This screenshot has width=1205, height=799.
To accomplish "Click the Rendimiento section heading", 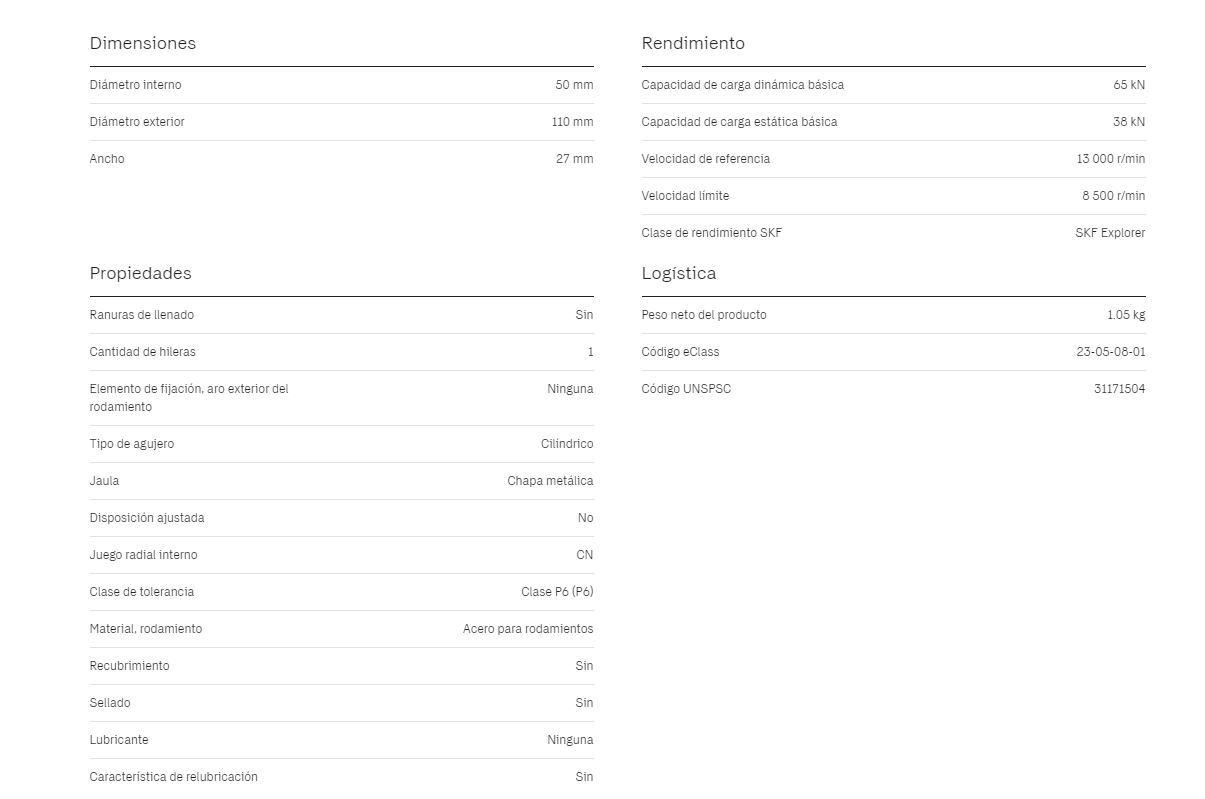I will click(x=693, y=43).
